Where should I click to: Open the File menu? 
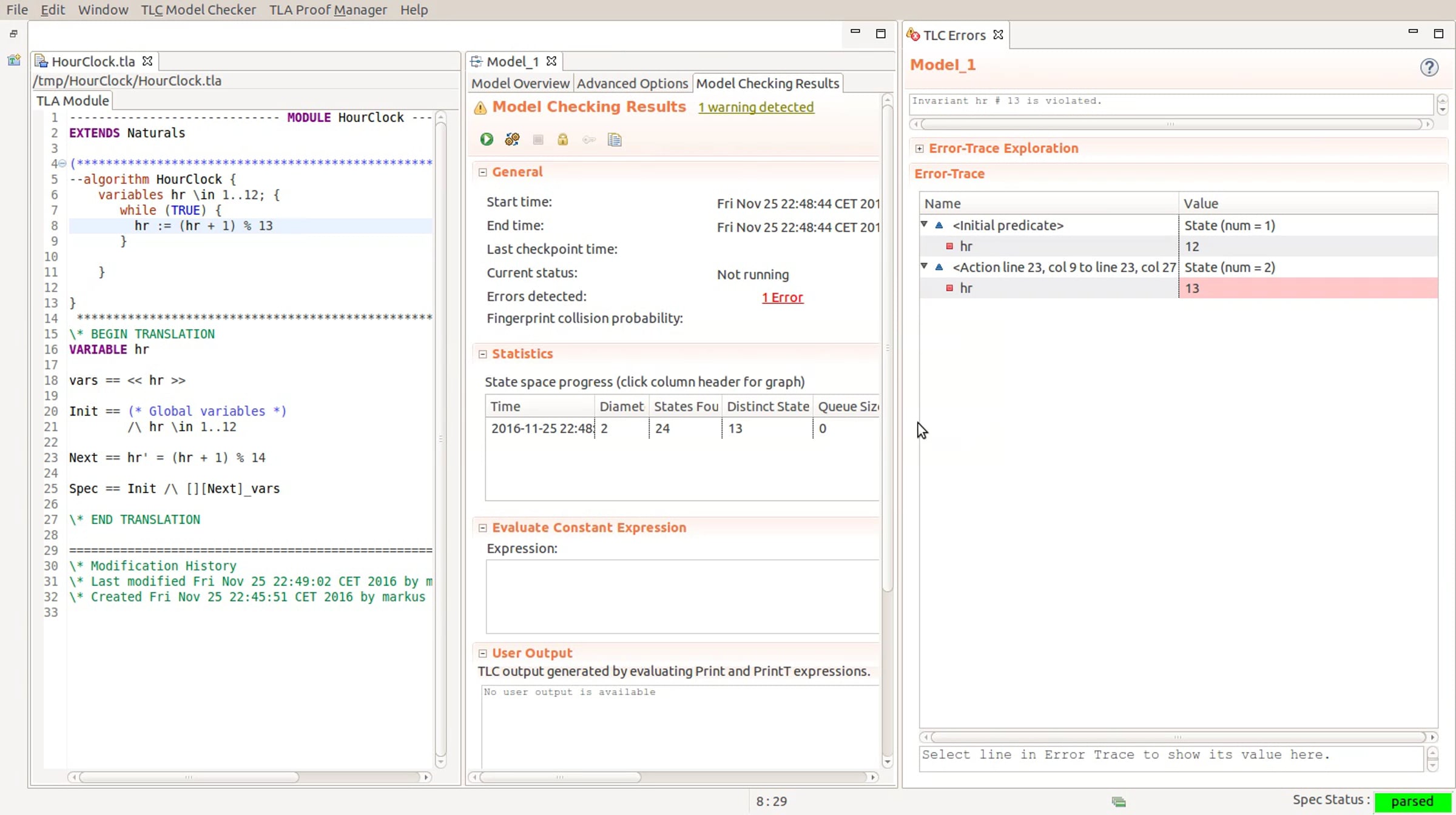click(x=17, y=10)
